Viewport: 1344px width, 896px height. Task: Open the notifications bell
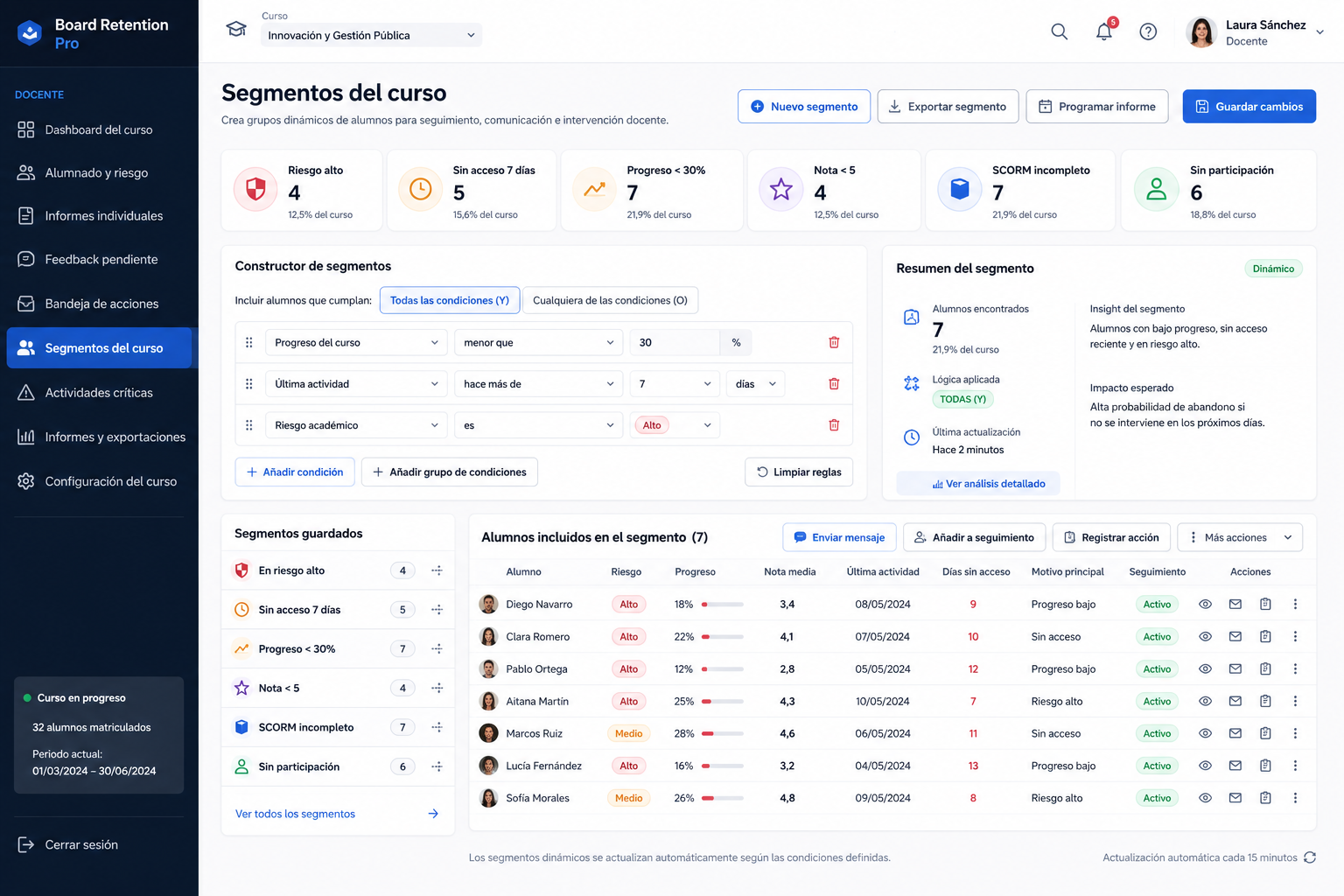(1104, 32)
